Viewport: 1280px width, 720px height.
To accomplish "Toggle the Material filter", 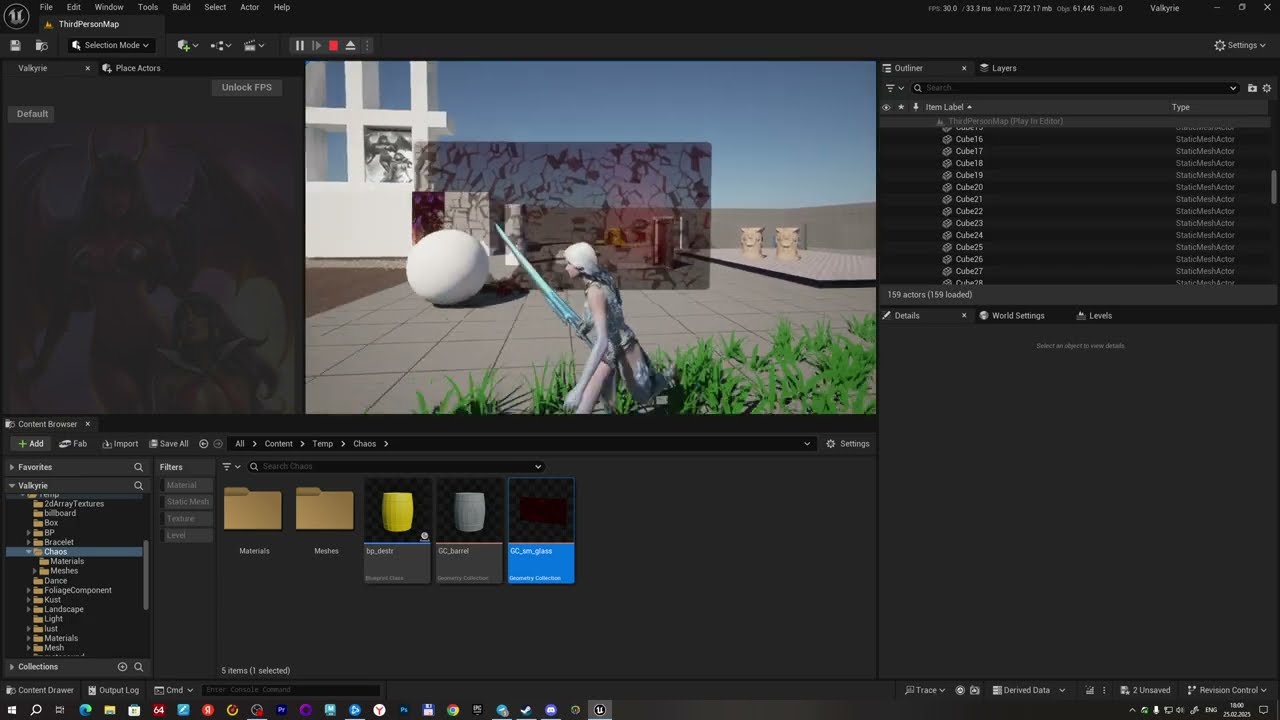I will (186, 486).
